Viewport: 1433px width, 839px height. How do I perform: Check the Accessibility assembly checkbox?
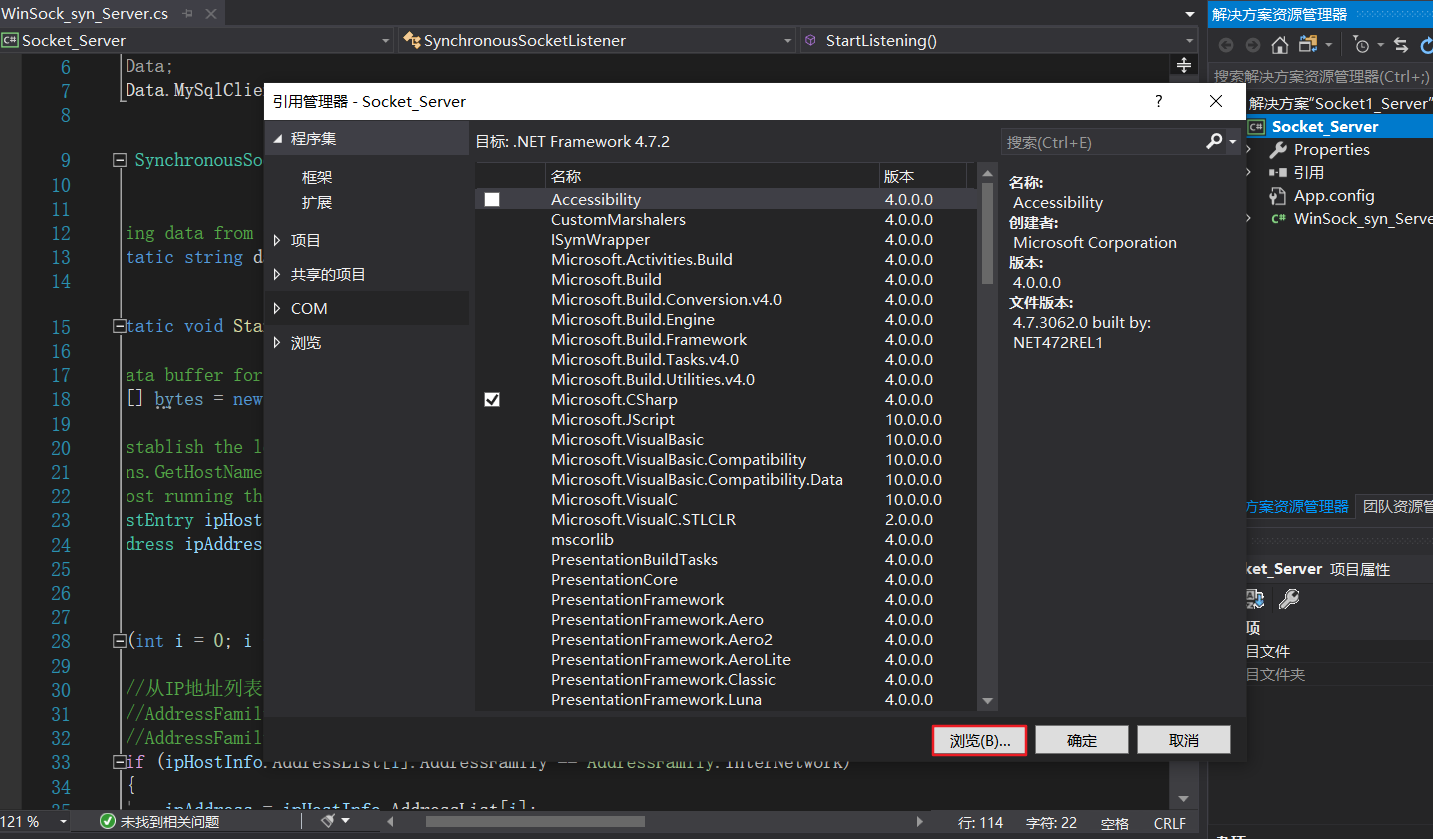coord(492,200)
